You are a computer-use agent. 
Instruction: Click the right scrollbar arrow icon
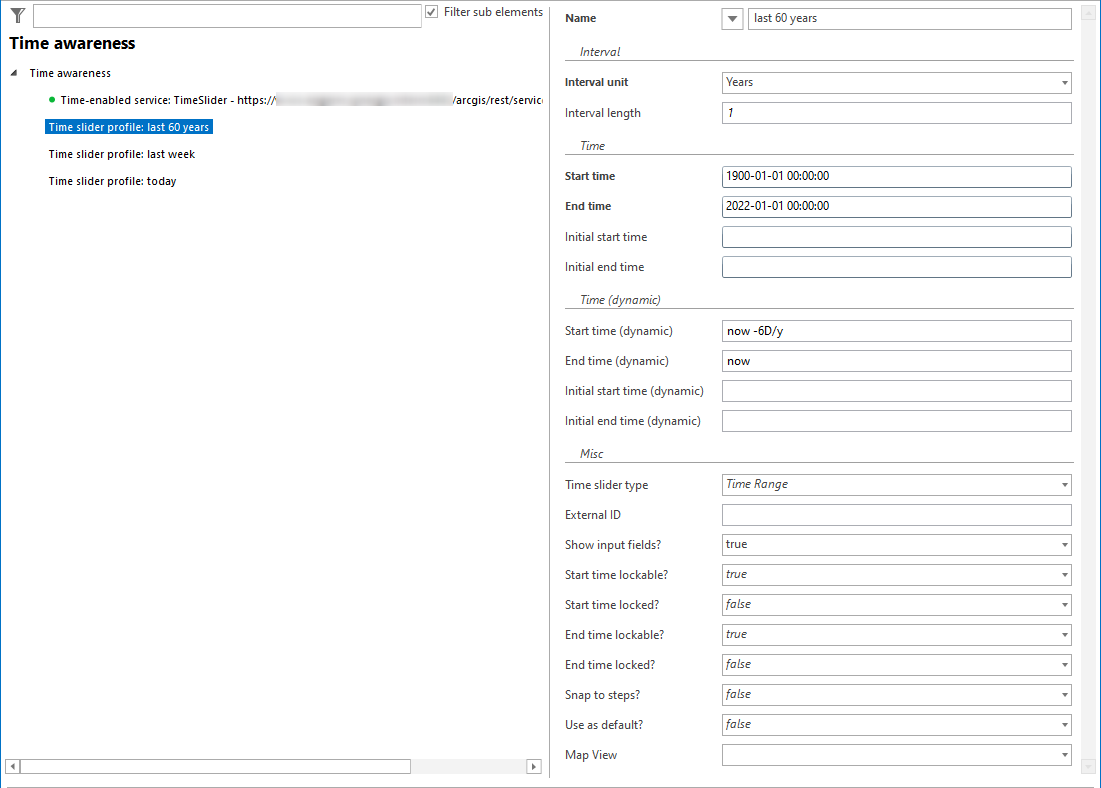point(534,766)
